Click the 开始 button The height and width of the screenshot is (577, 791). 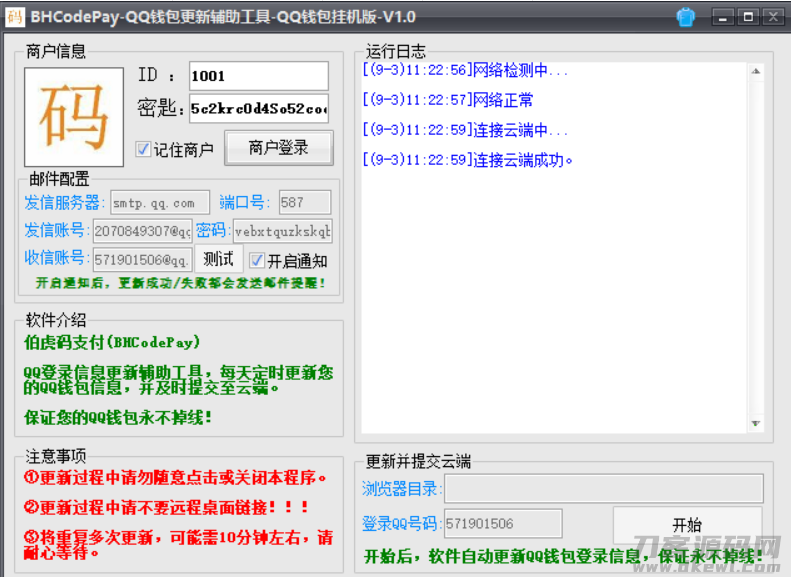point(687,525)
